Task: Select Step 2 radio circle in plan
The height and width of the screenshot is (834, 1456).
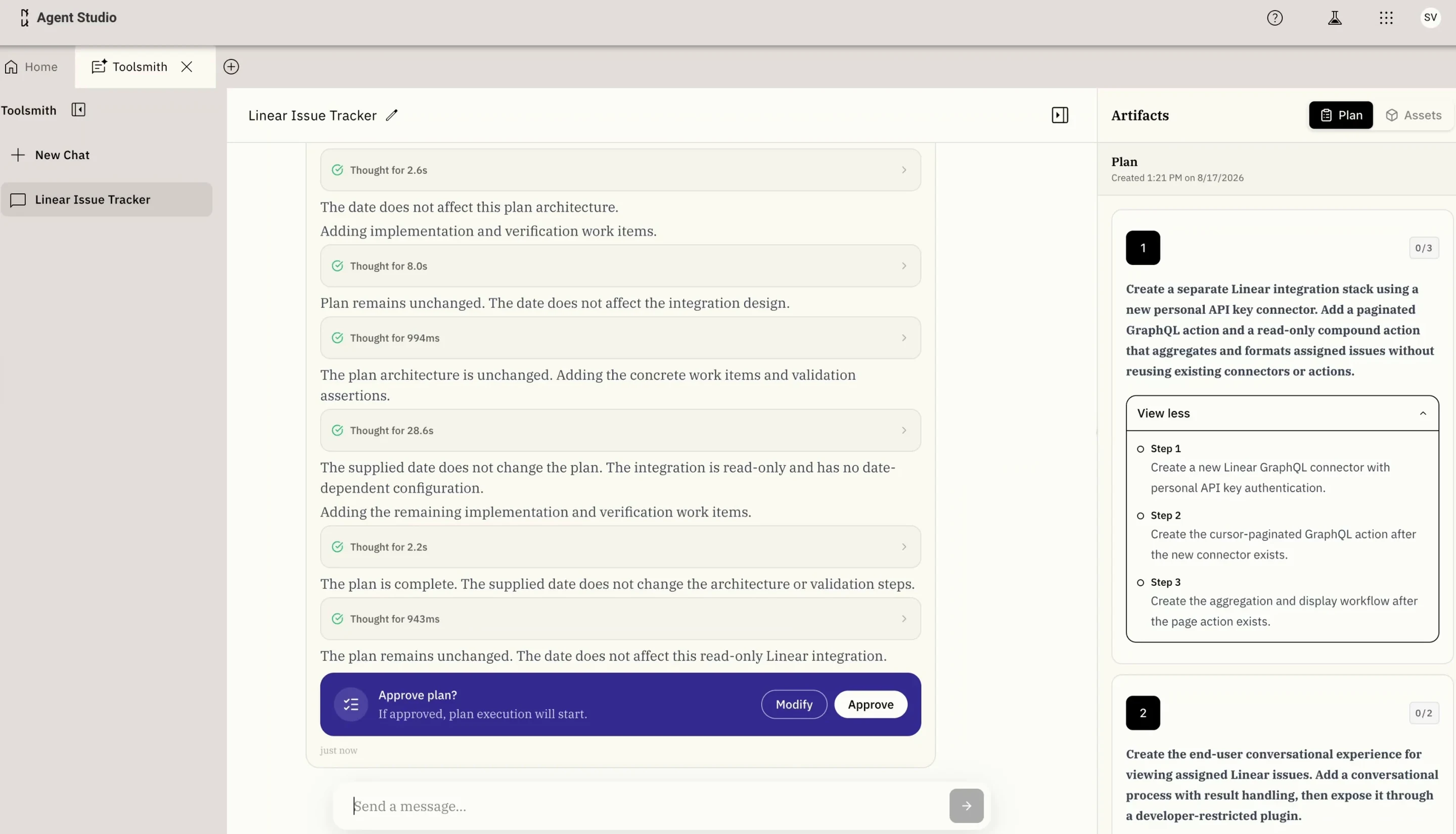Action: [1140, 516]
